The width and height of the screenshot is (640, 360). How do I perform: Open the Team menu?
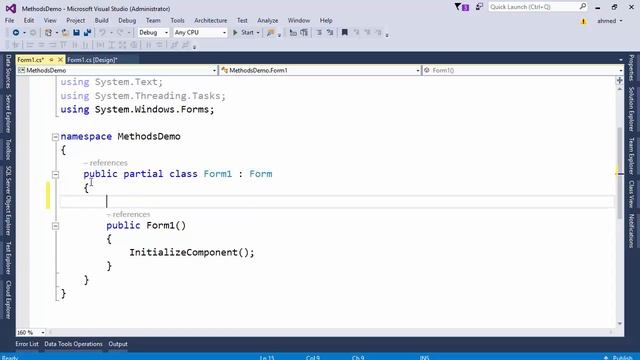coord(153,20)
